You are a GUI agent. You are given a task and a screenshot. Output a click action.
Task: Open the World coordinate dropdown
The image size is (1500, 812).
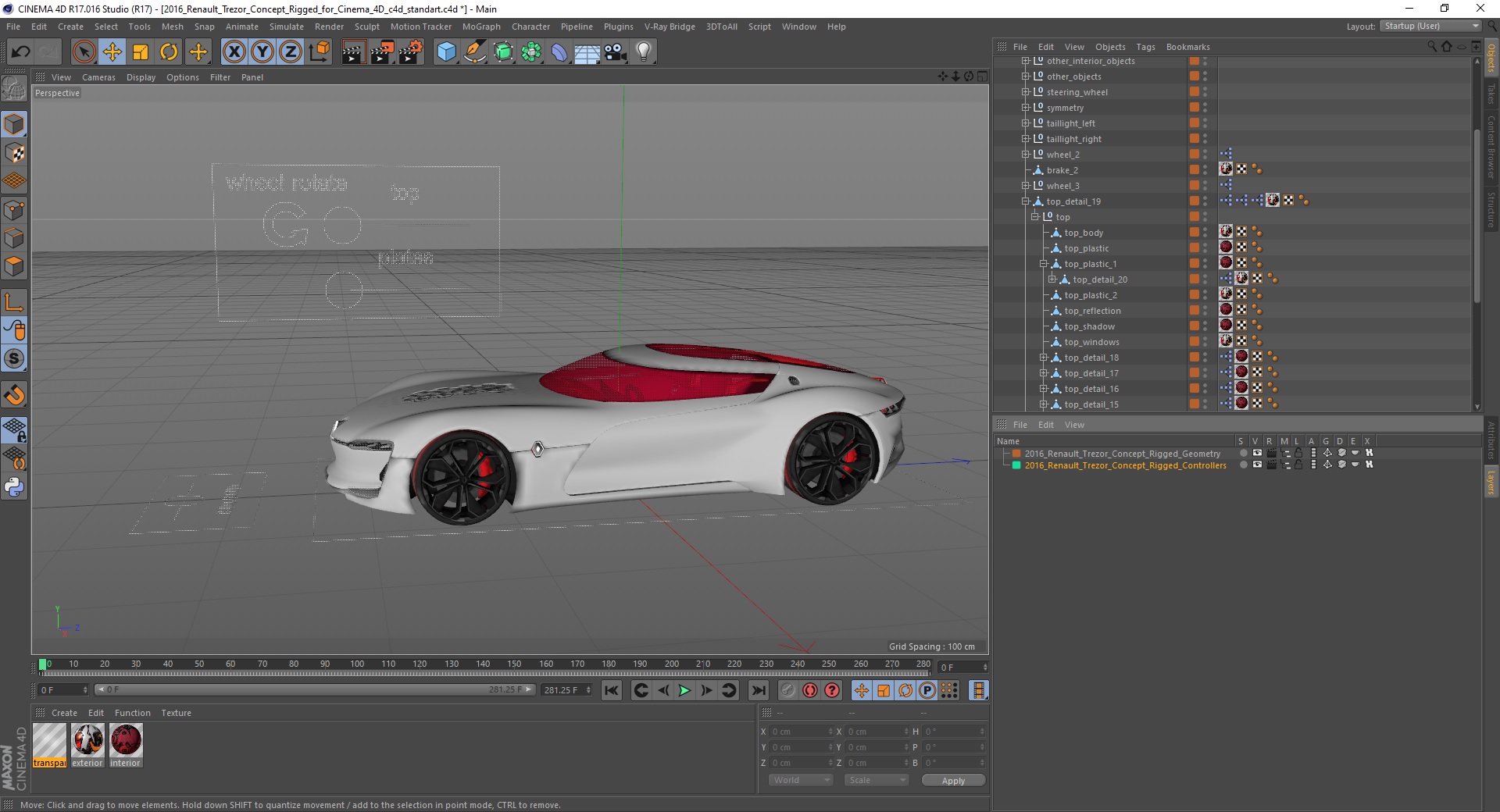coord(801,780)
